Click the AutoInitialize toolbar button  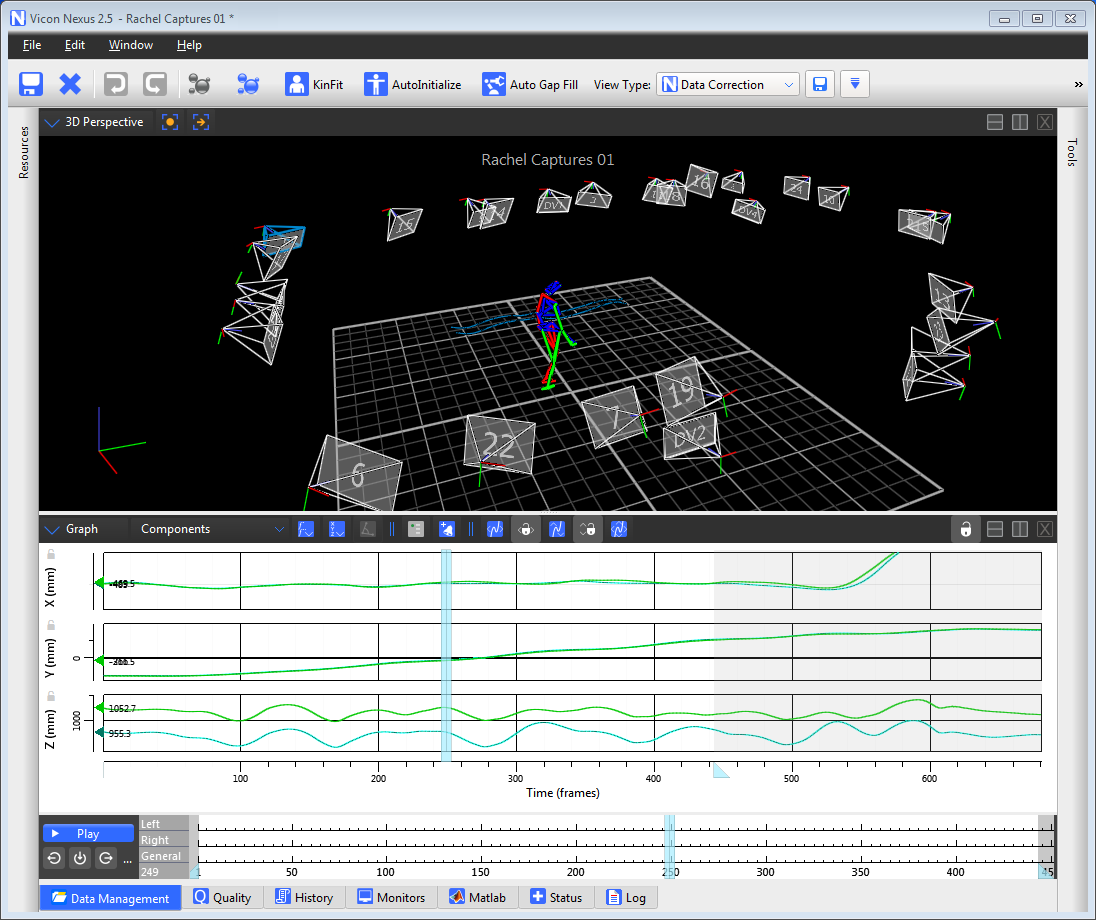click(x=412, y=85)
